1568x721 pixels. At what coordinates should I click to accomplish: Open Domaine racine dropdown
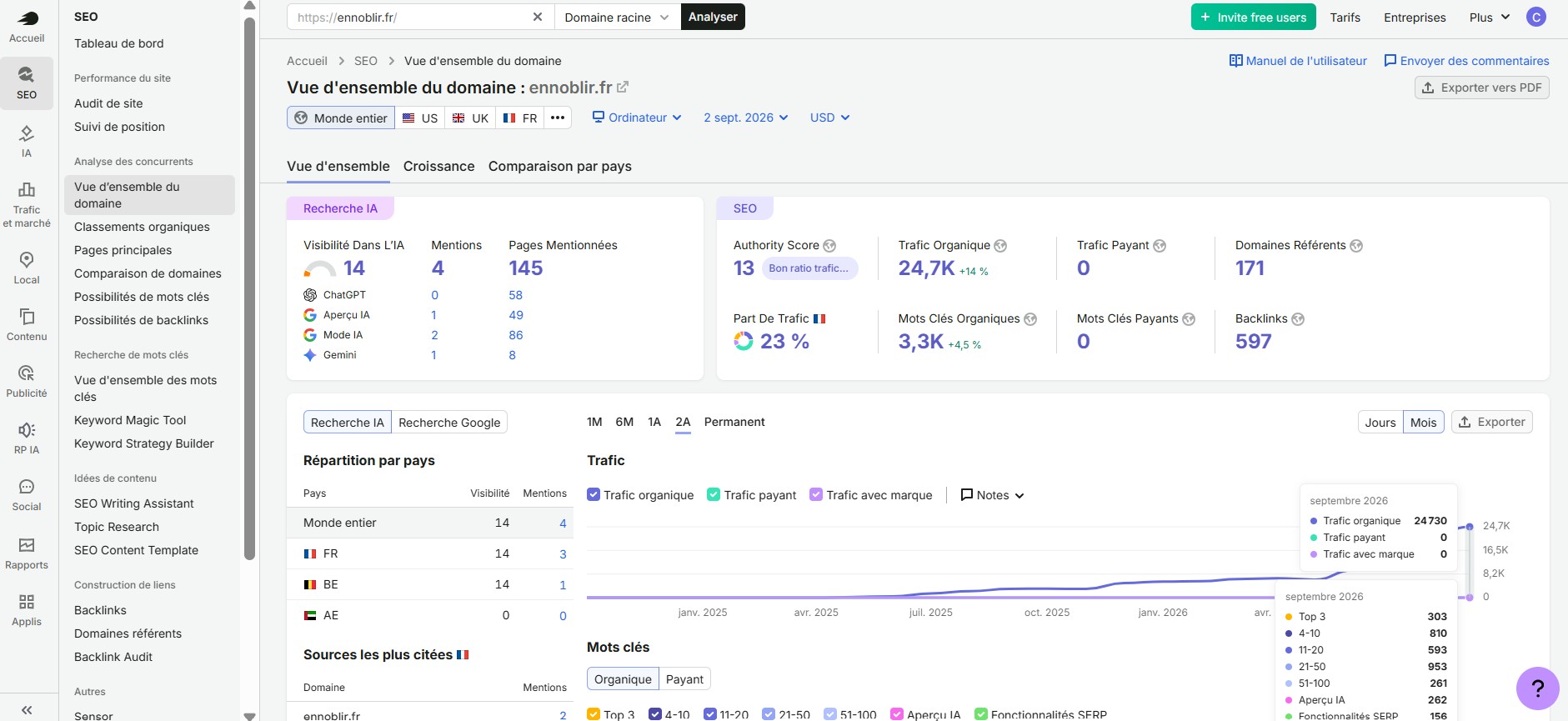click(617, 17)
